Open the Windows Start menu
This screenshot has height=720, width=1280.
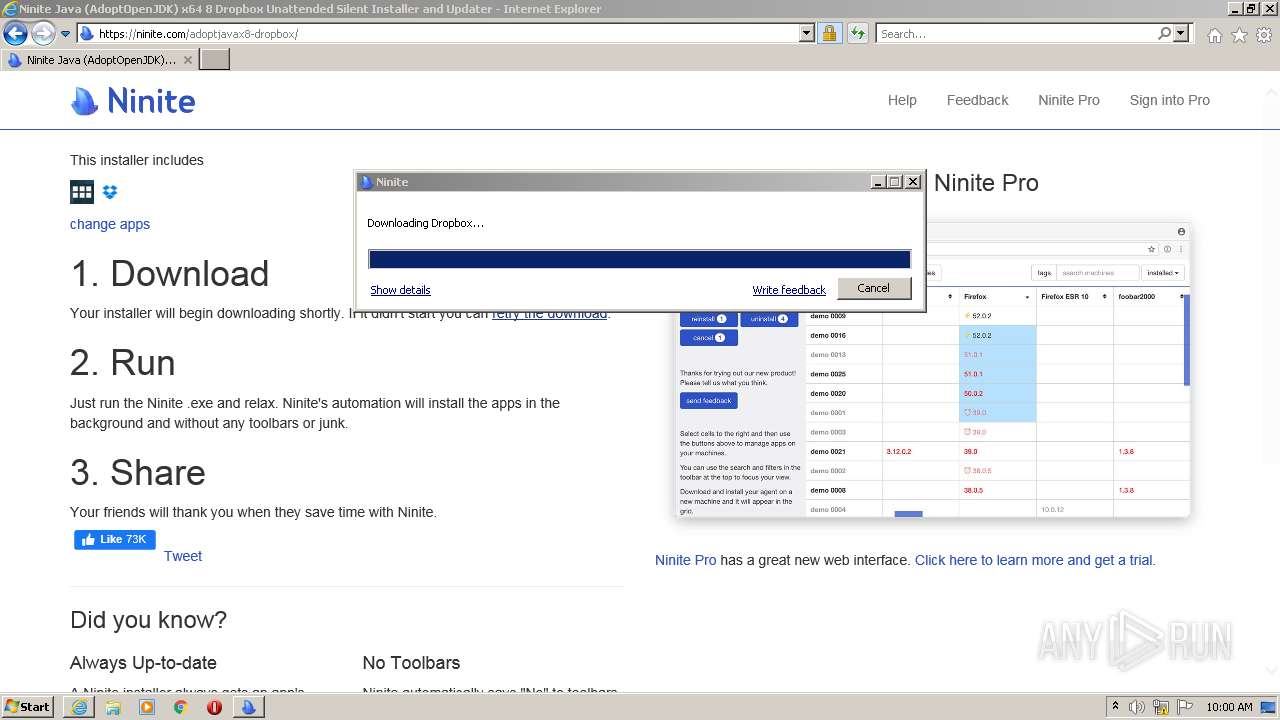27,707
